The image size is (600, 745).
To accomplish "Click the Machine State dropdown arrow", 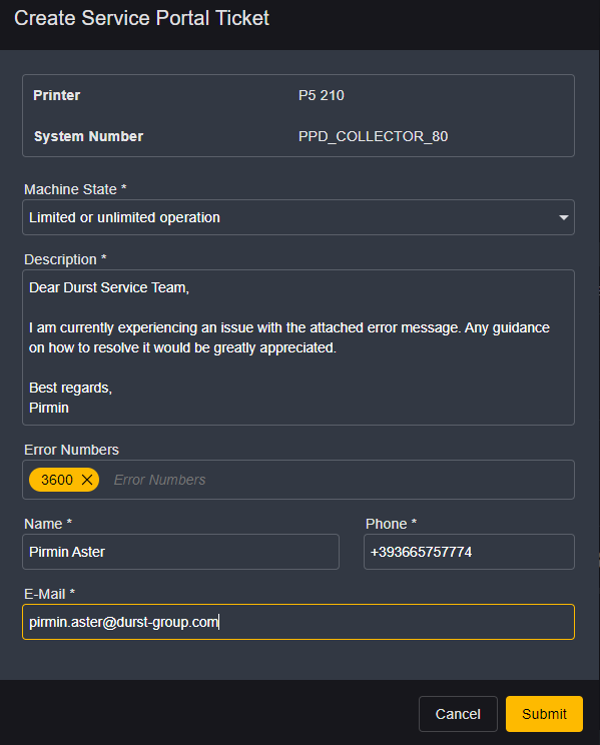I will click(563, 217).
